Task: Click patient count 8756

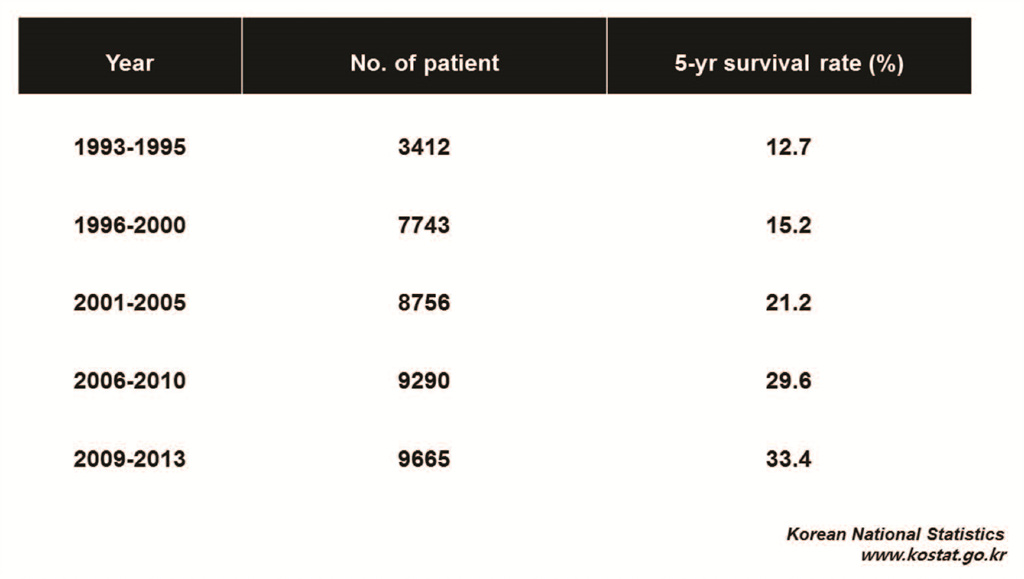Action: 424,303
